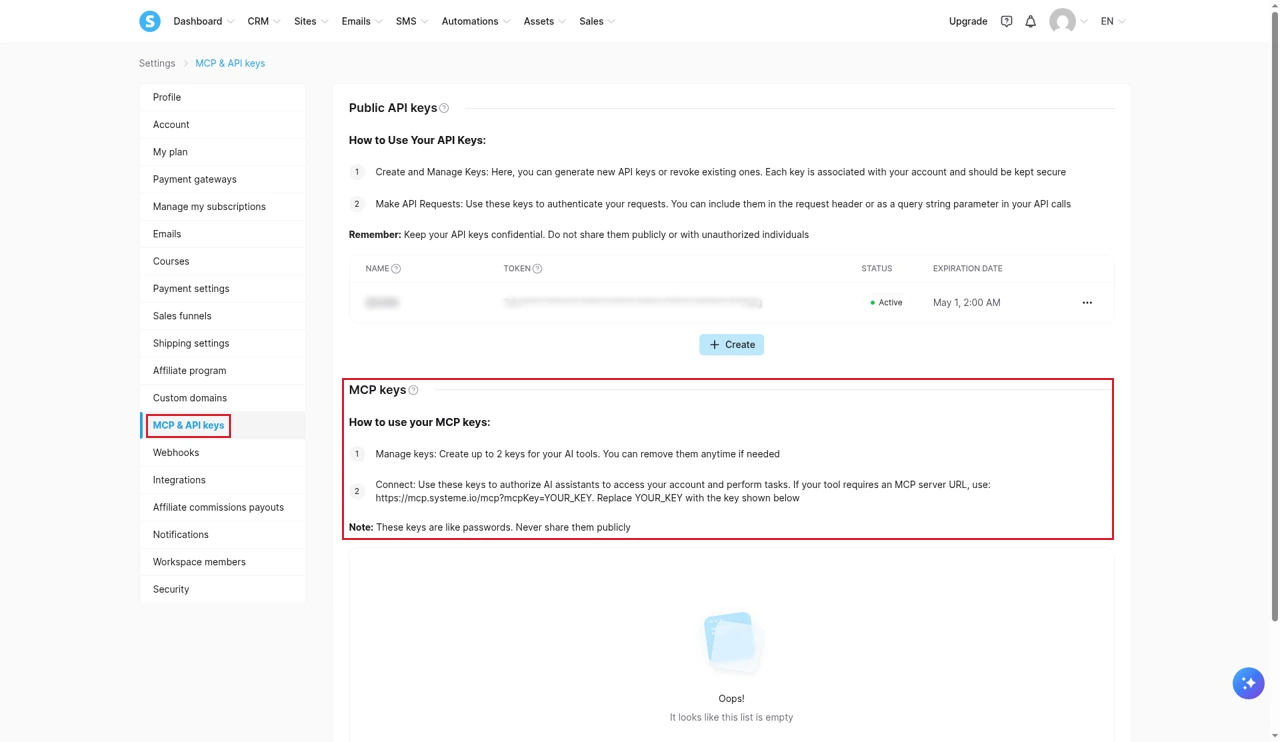Open the EN language selector

(x=1113, y=21)
